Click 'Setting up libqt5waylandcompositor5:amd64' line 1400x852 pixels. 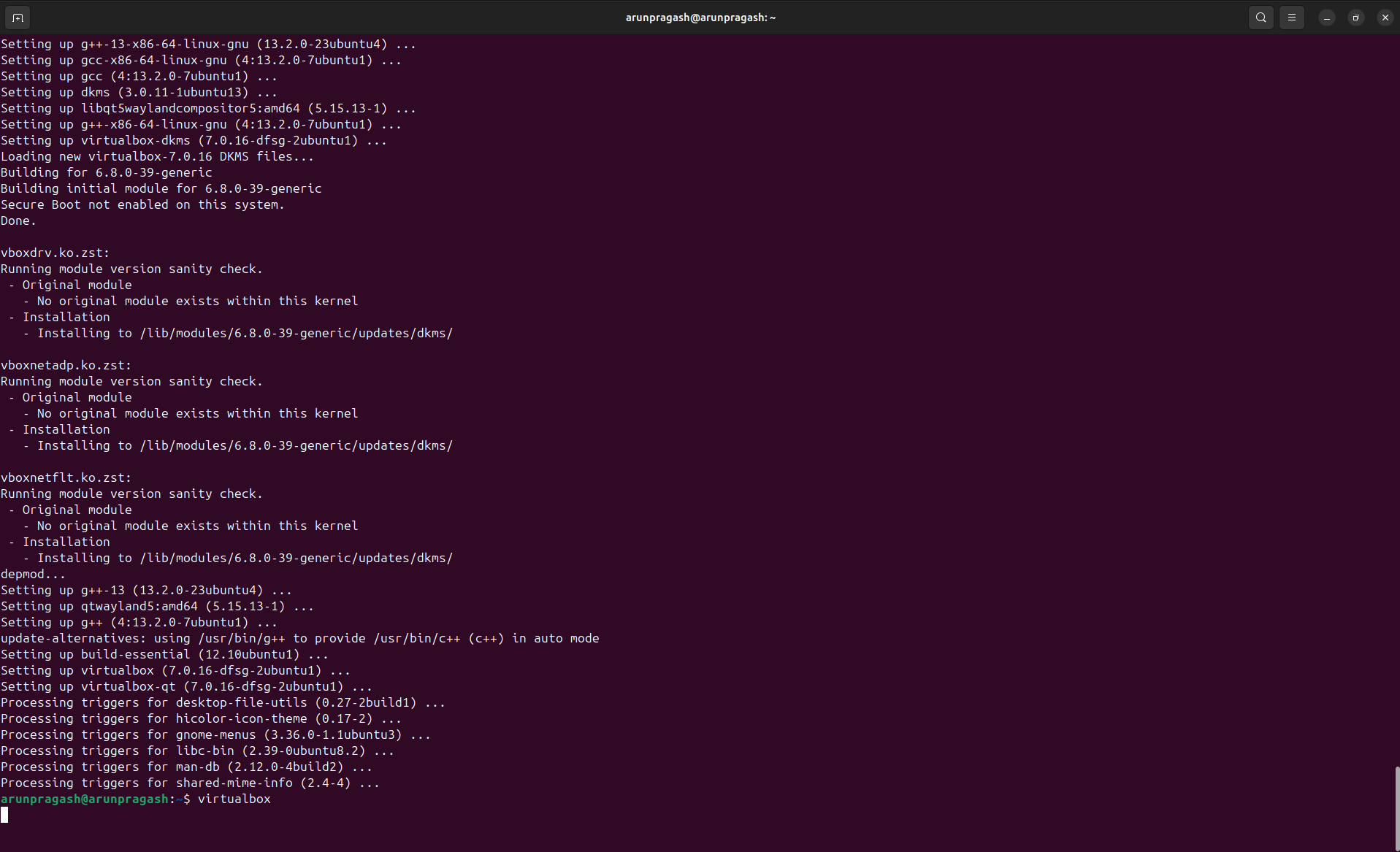208,108
